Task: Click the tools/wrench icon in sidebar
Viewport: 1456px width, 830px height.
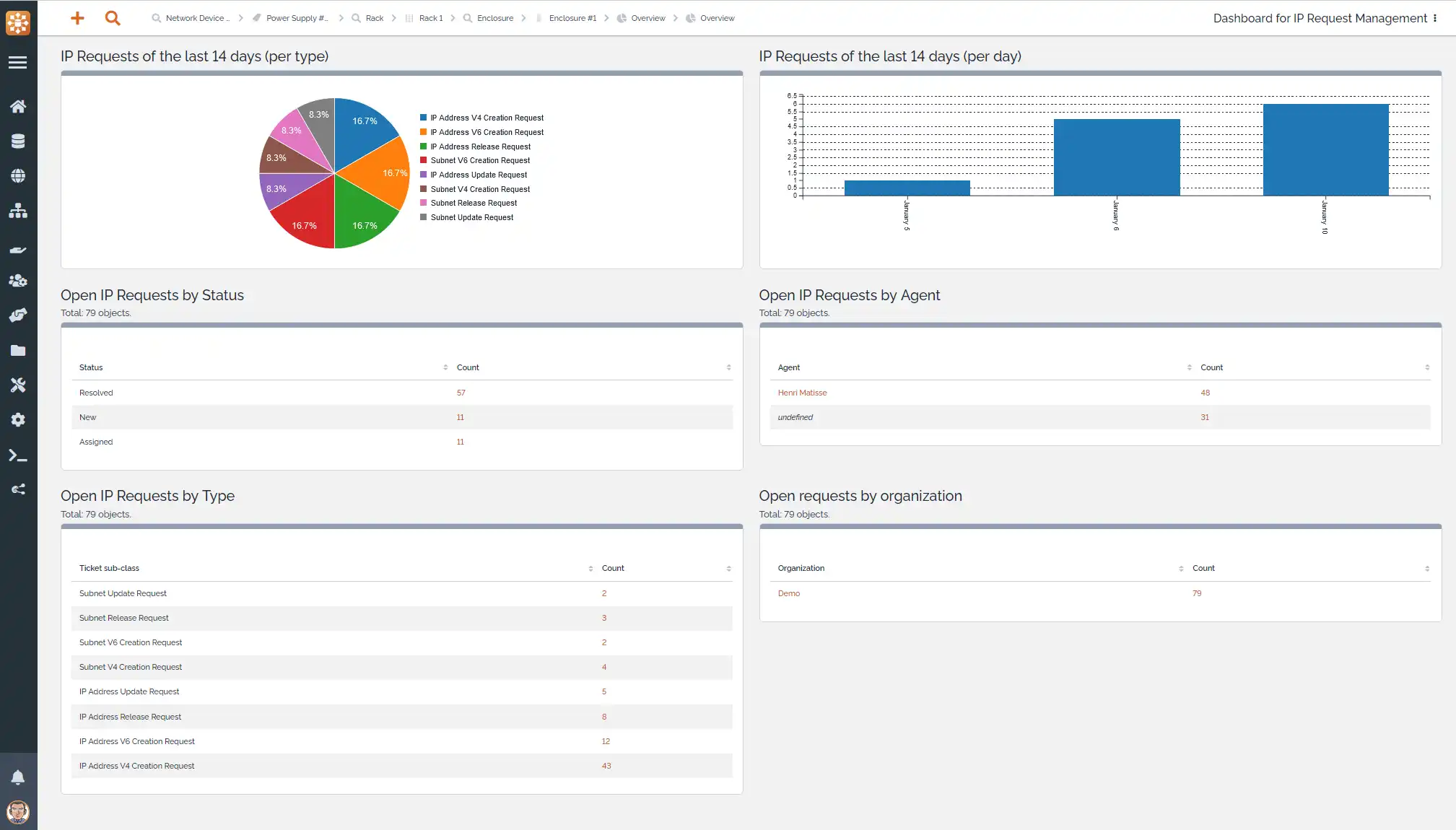Action: click(18, 385)
